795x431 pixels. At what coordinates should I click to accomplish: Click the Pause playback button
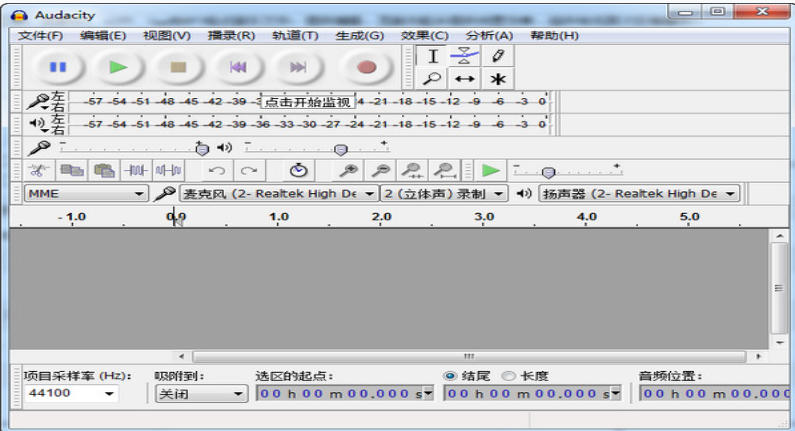[x=57, y=67]
